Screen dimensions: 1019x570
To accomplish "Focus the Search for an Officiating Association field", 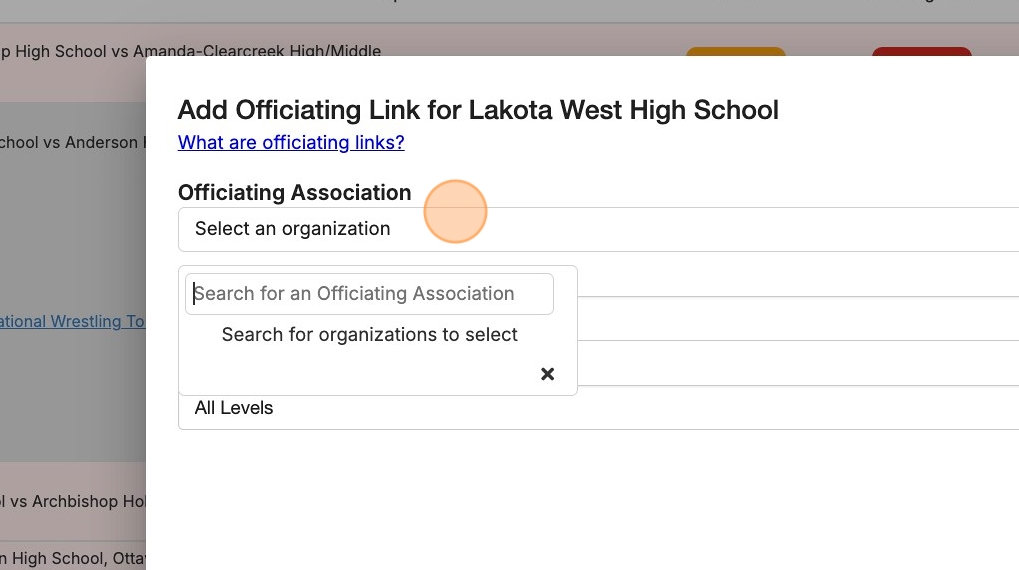I will tap(369, 294).
